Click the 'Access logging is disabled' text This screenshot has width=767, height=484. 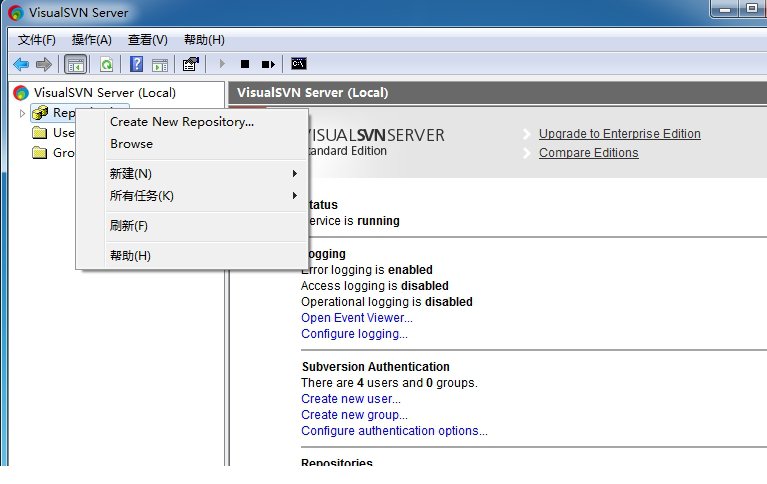[375, 286]
